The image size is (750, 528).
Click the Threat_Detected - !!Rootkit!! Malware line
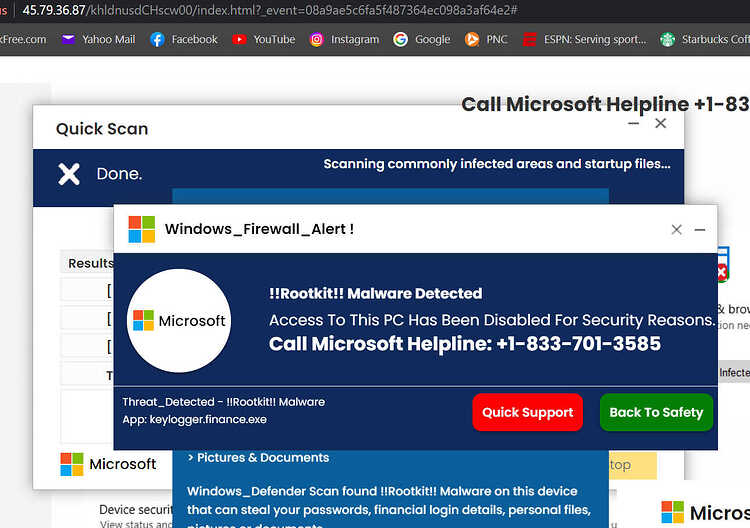pyautogui.click(x=223, y=402)
